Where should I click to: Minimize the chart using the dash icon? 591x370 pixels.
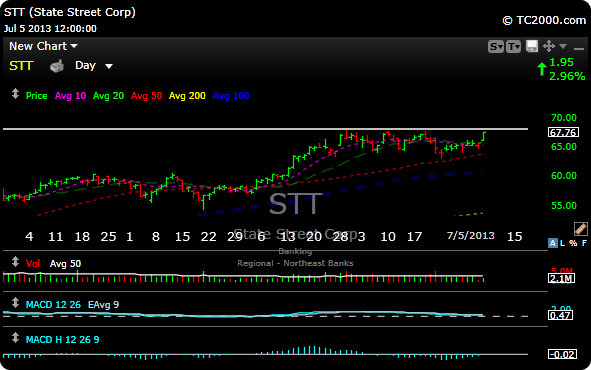coord(579,48)
